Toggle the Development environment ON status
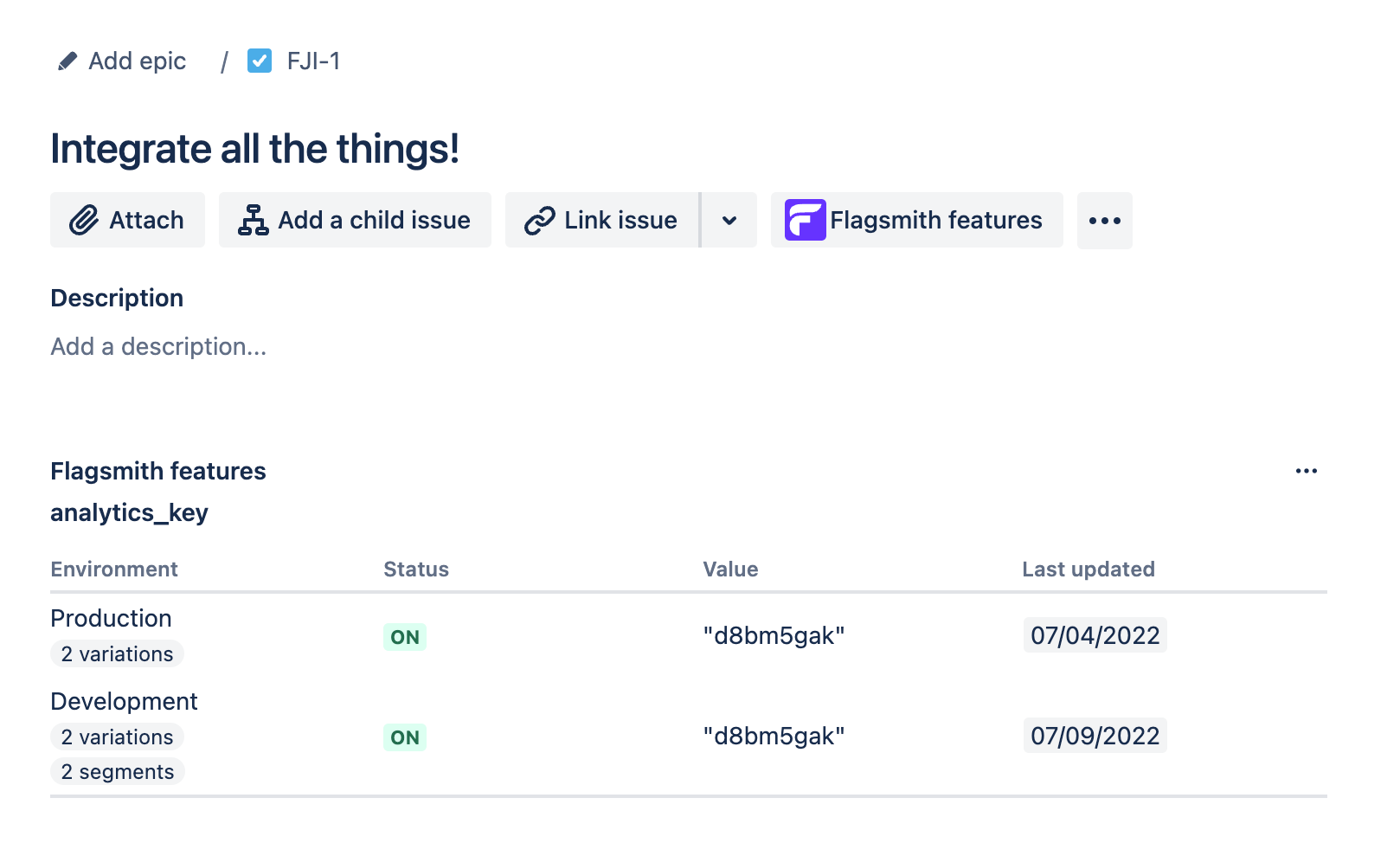The height and width of the screenshot is (843, 1400). 404,737
